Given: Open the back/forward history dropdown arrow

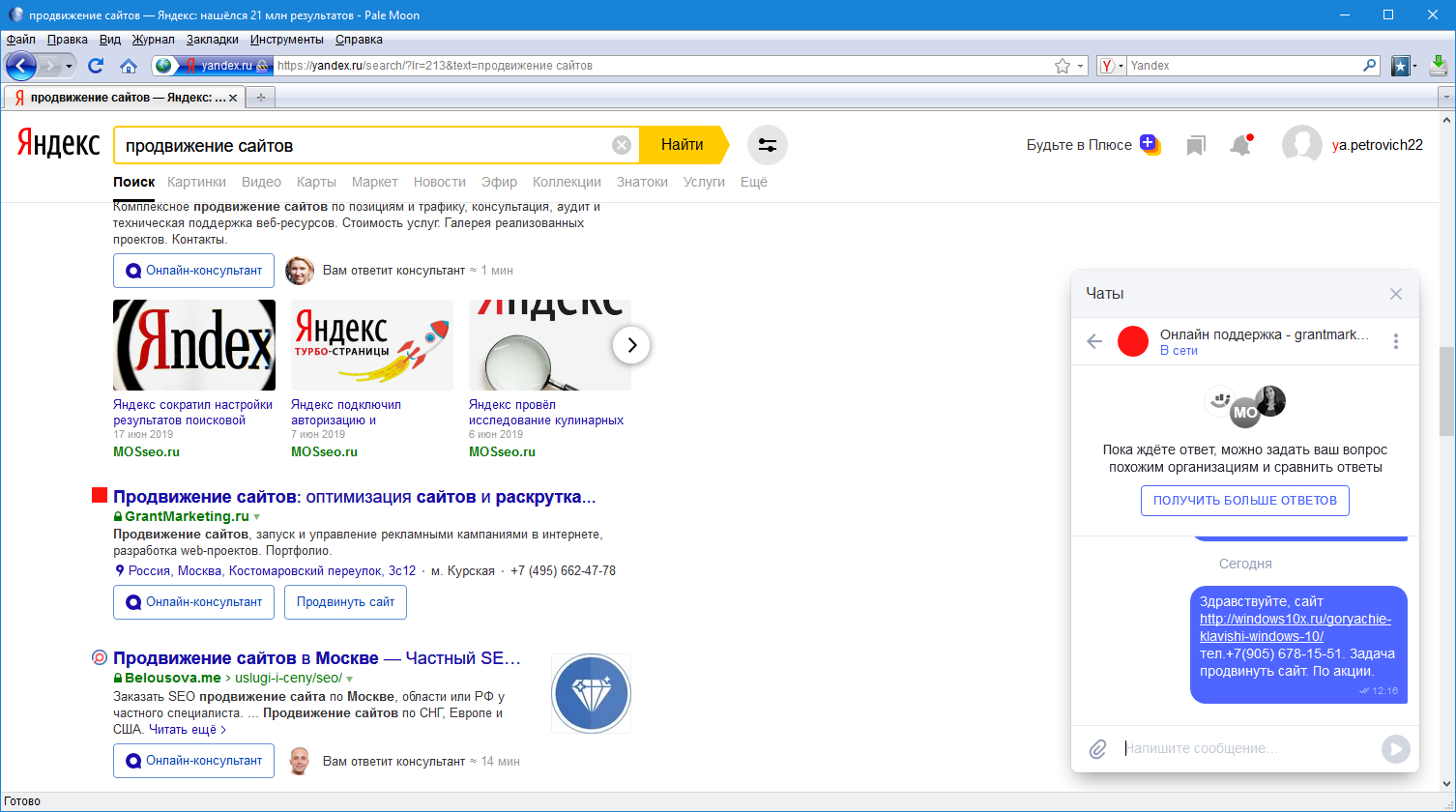Looking at the screenshot, I should 67,66.
